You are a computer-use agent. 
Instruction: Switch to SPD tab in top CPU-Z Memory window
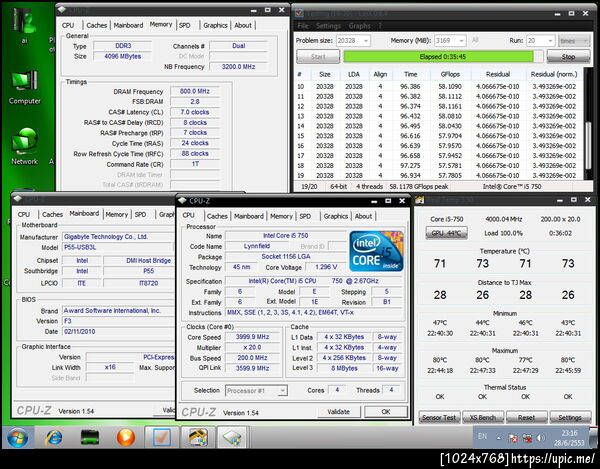tap(184, 25)
